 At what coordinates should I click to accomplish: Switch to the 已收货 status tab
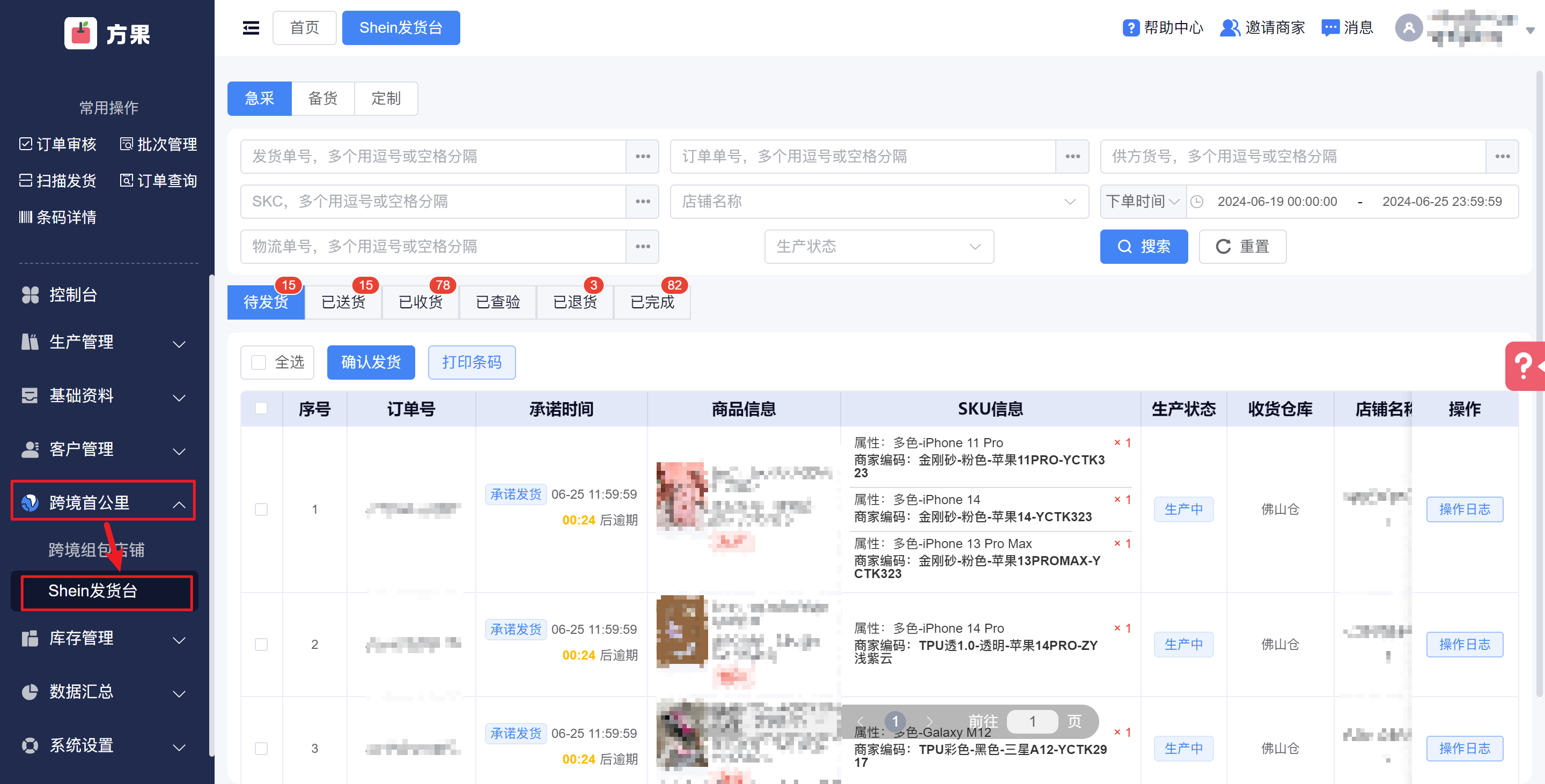[421, 301]
